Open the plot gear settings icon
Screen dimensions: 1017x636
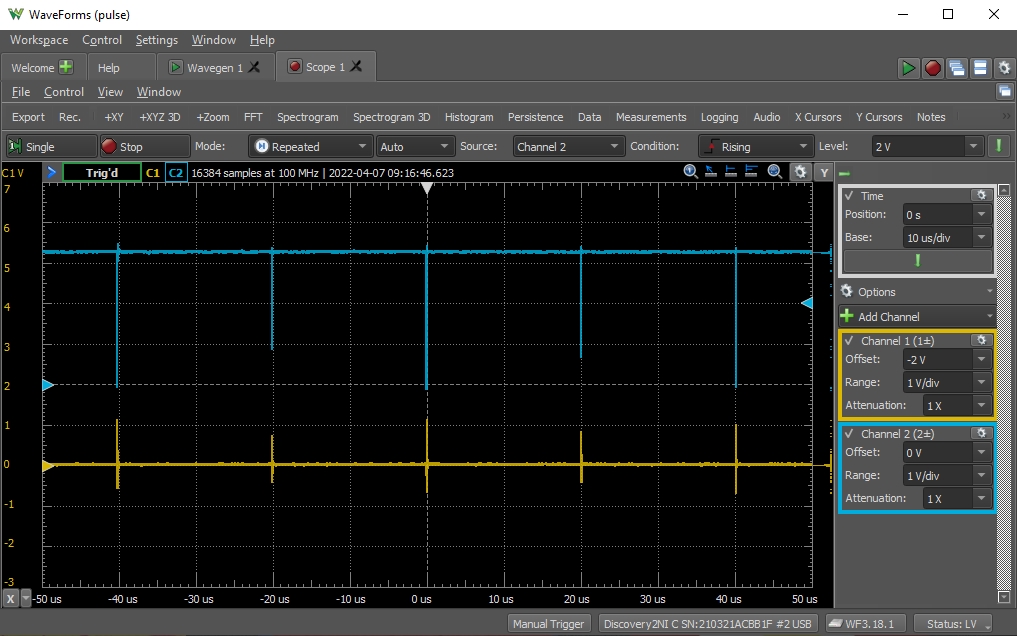pos(800,172)
